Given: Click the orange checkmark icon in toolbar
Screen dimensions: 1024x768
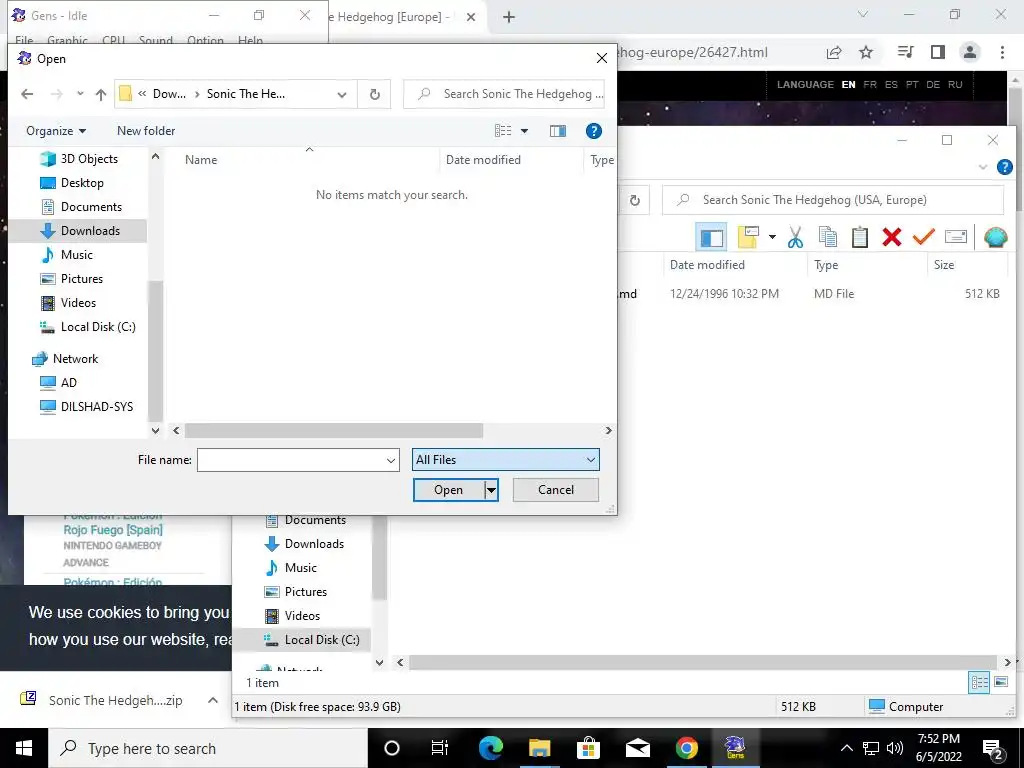Looking at the screenshot, I should 923,236.
